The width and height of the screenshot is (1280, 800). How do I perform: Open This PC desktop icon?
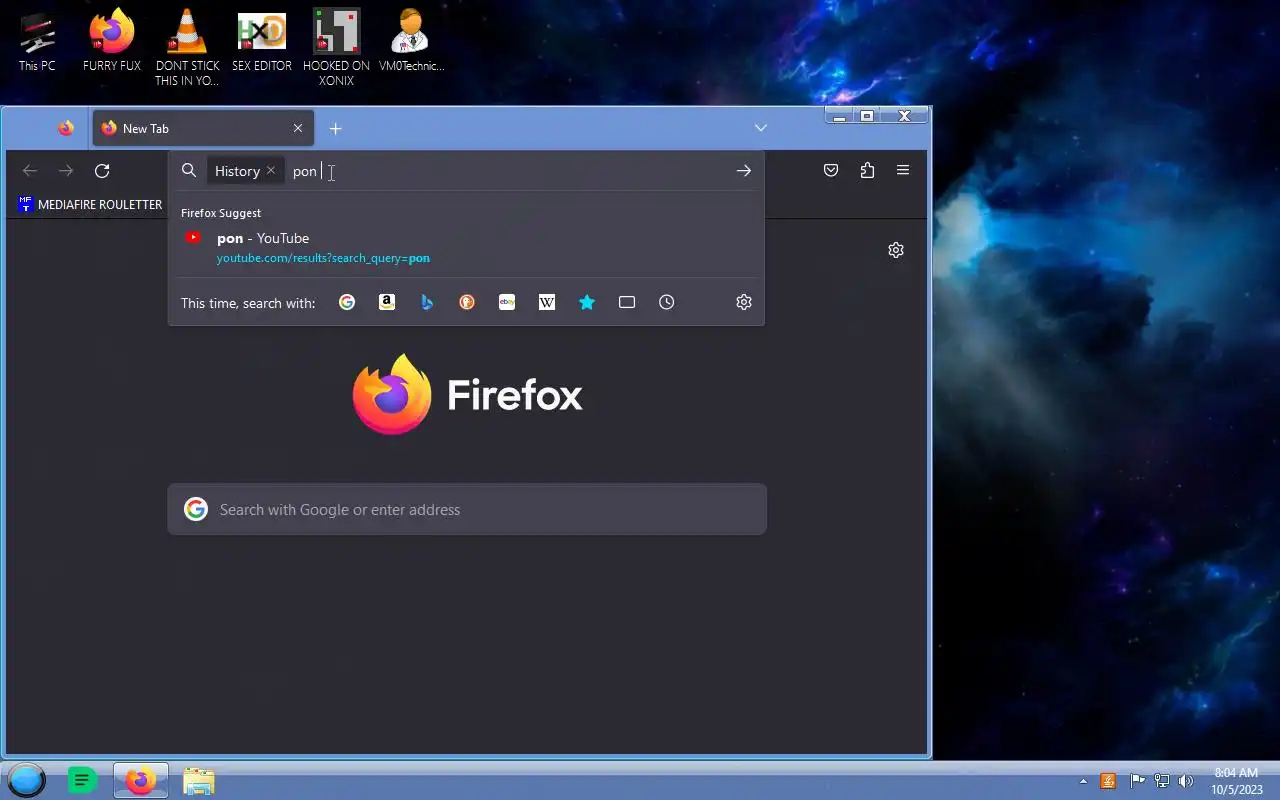point(37,41)
